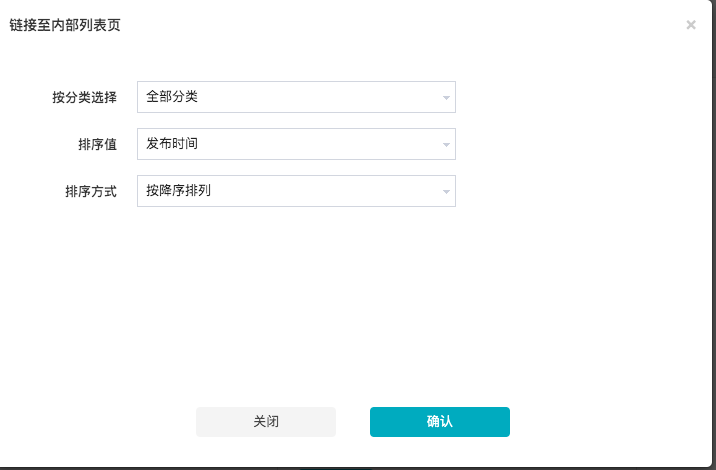
Task: Select the 发布时间 text in second combo box
Action: point(172,143)
